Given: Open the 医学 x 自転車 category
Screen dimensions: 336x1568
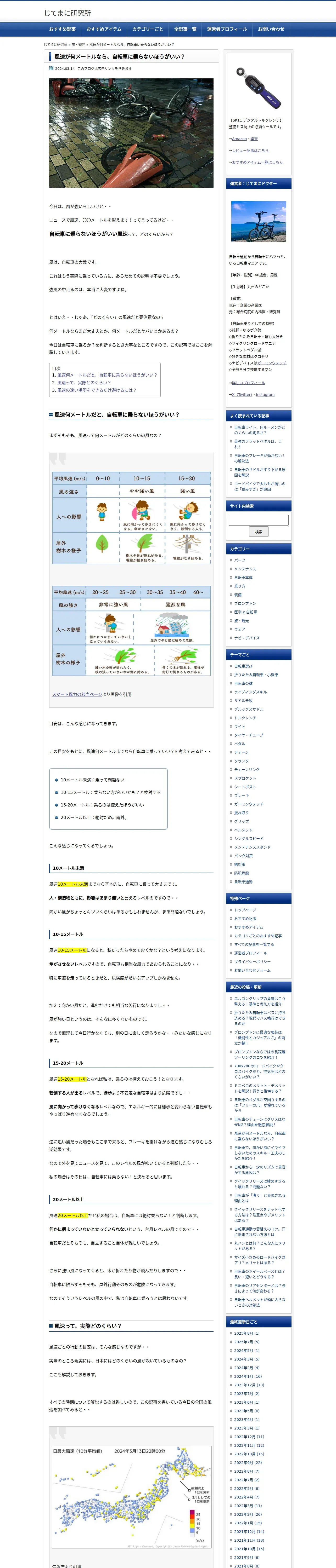Looking at the screenshot, I should coord(246,612).
